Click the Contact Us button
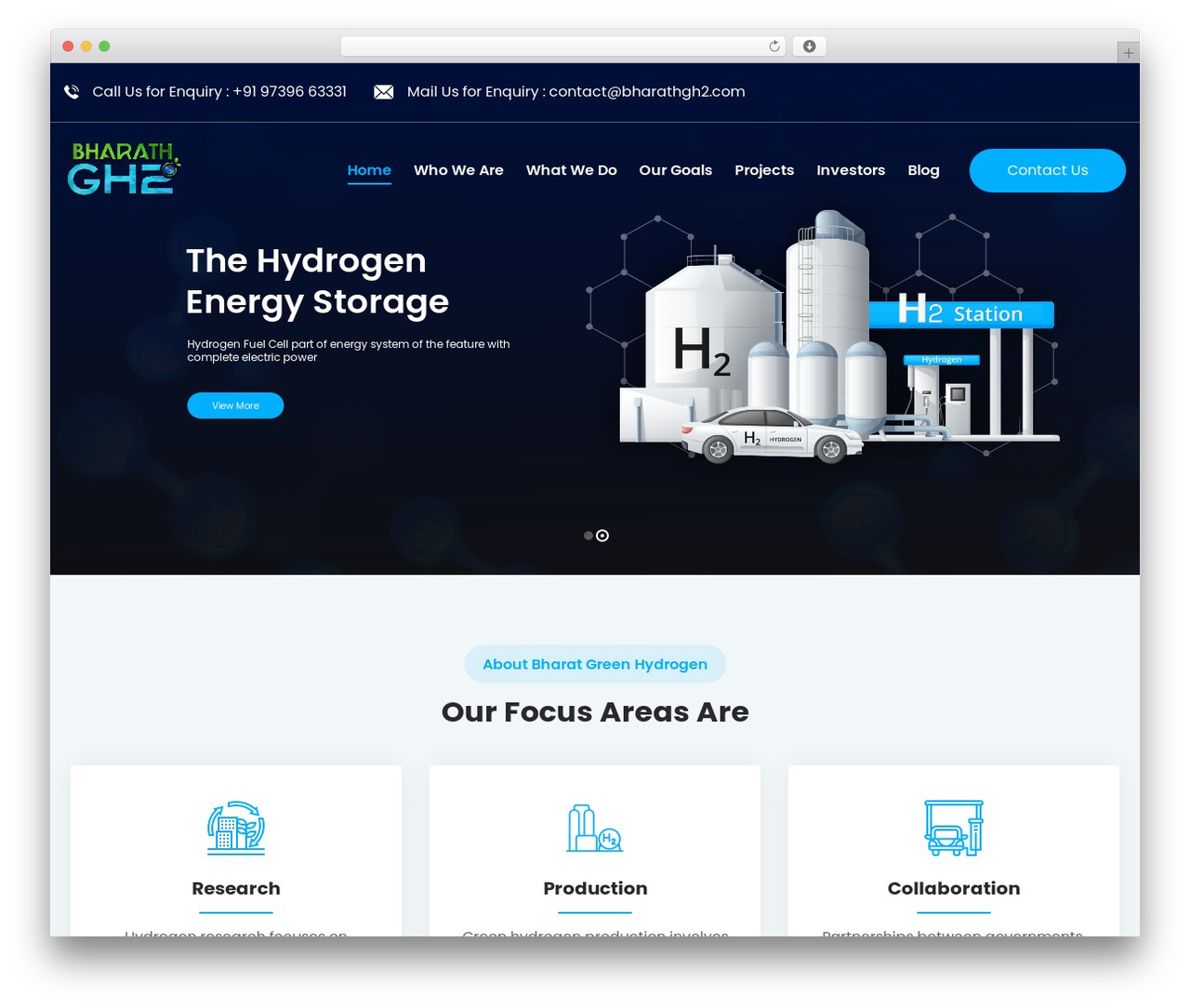Viewport: 1190px width, 1008px height. (x=1048, y=170)
